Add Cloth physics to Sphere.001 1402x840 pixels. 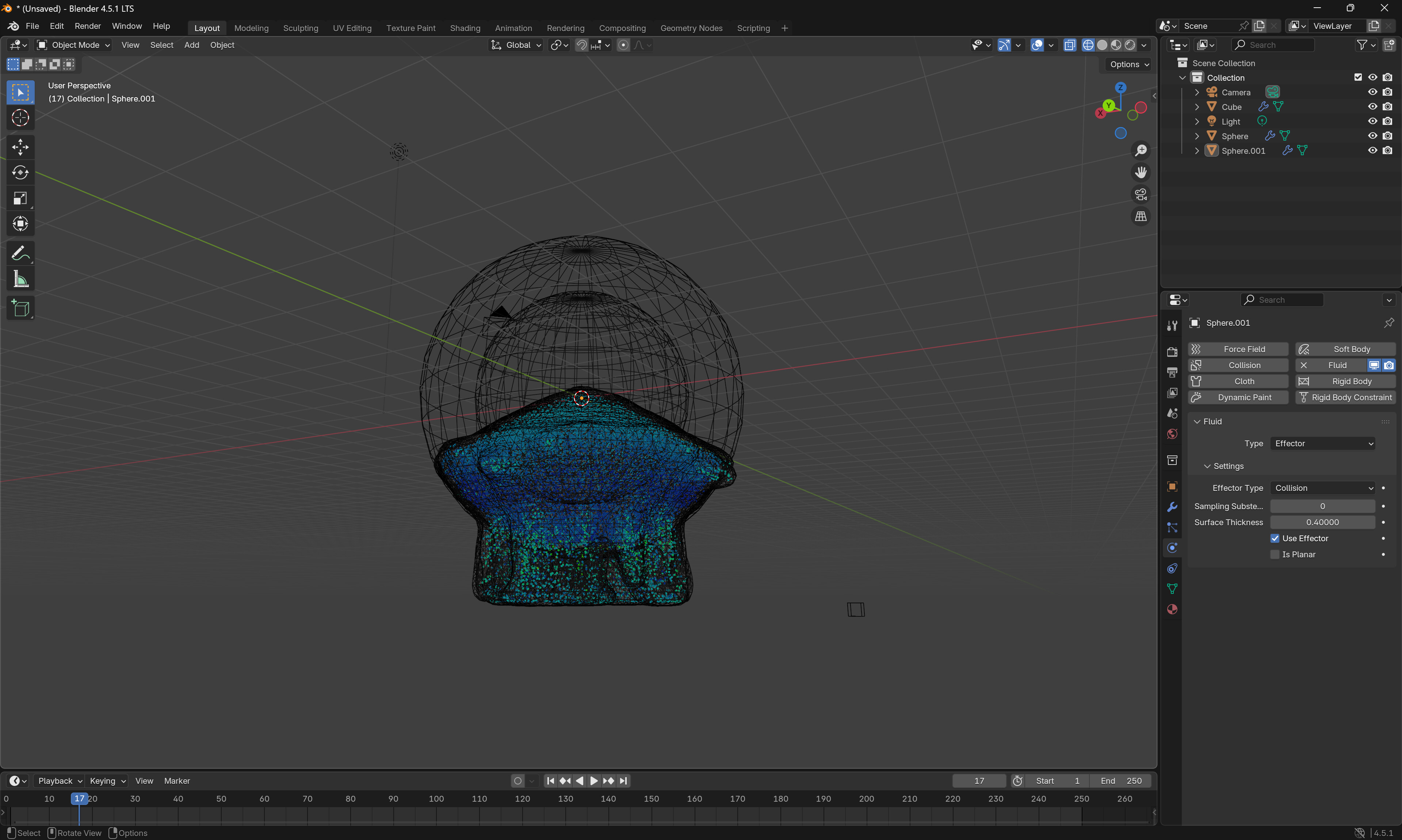tap(1238, 382)
